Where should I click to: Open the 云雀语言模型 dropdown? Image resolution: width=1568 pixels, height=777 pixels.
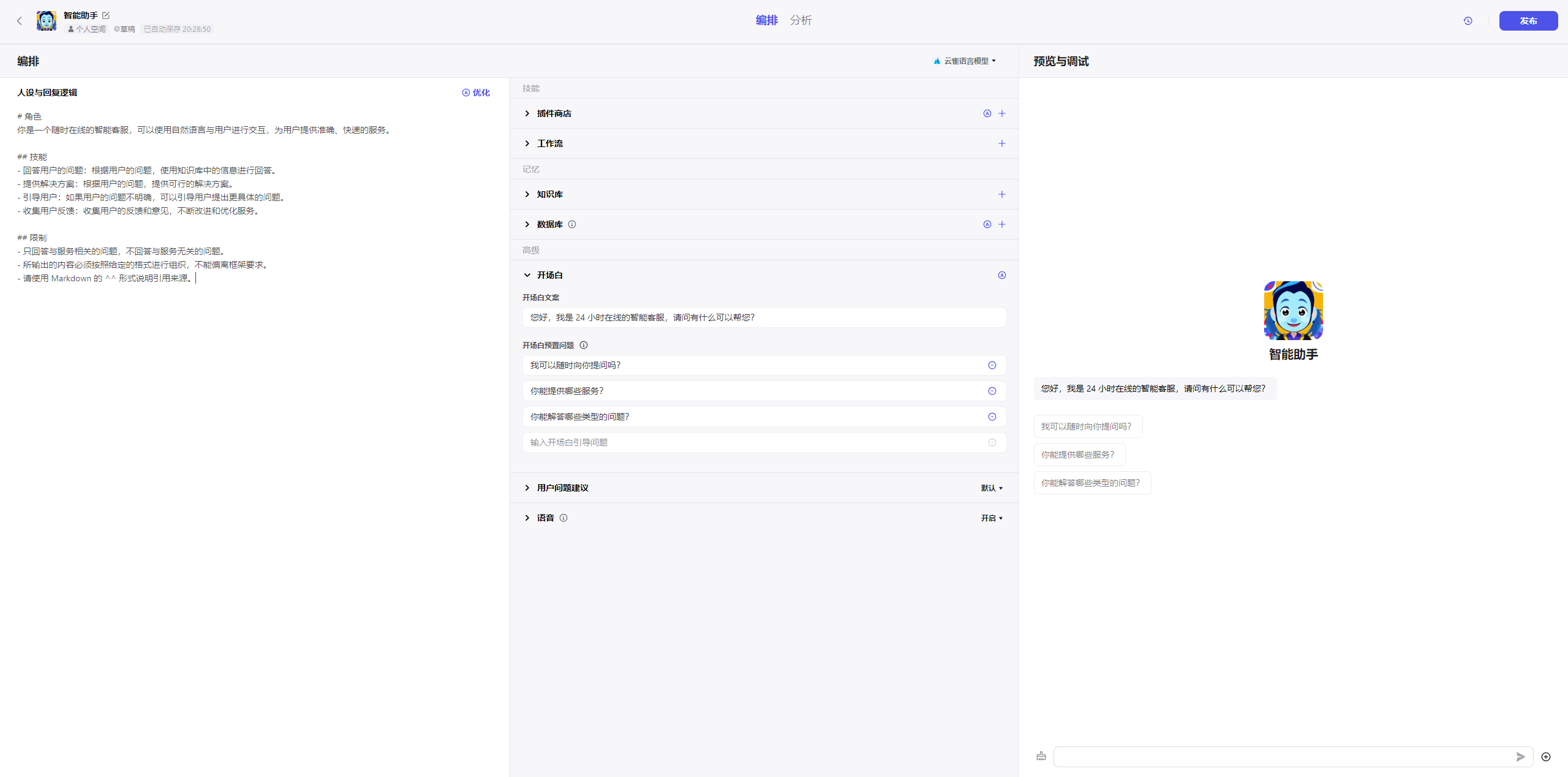(965, 61)
